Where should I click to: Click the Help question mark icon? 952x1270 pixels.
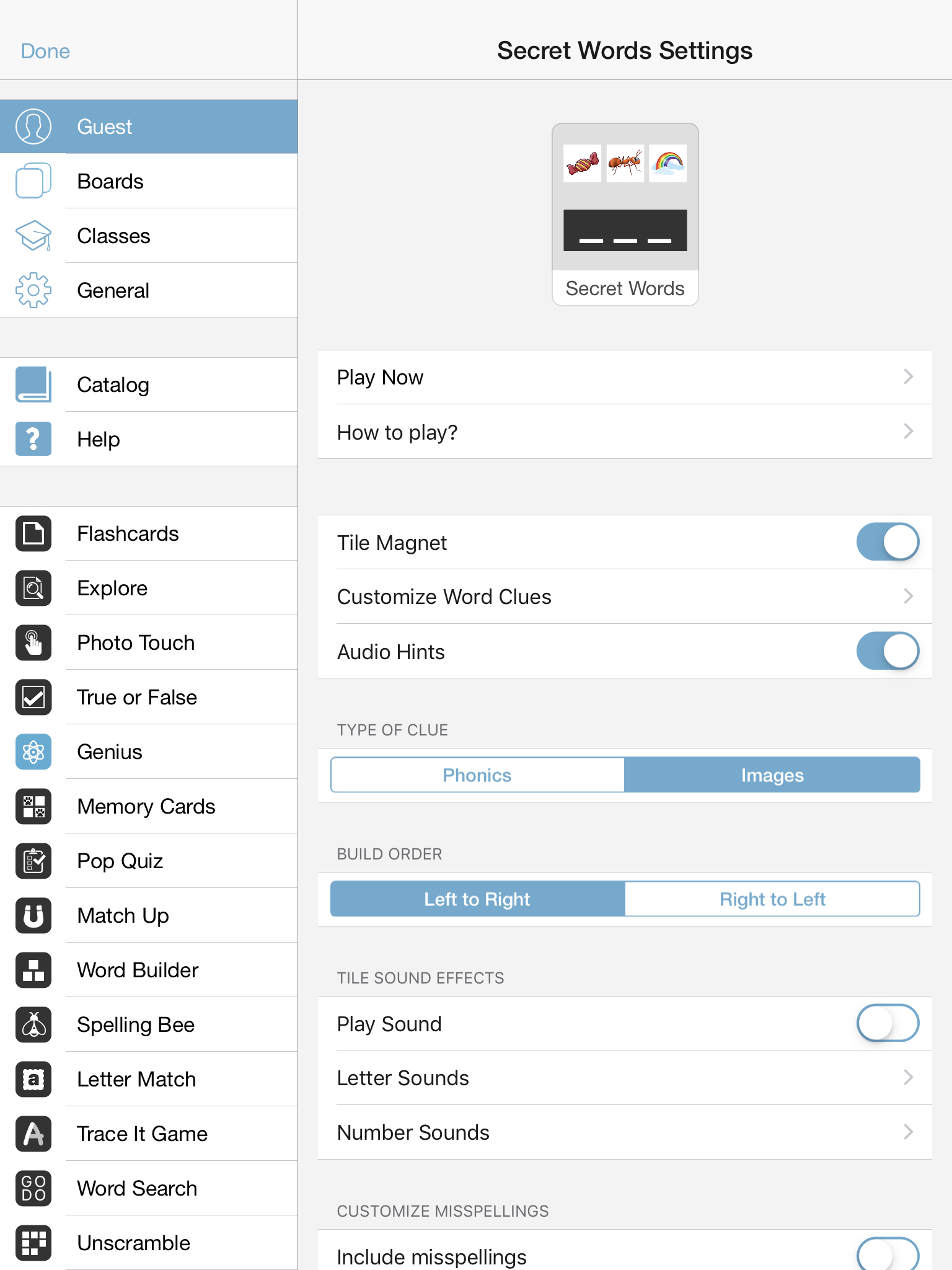tap(33, 439)
